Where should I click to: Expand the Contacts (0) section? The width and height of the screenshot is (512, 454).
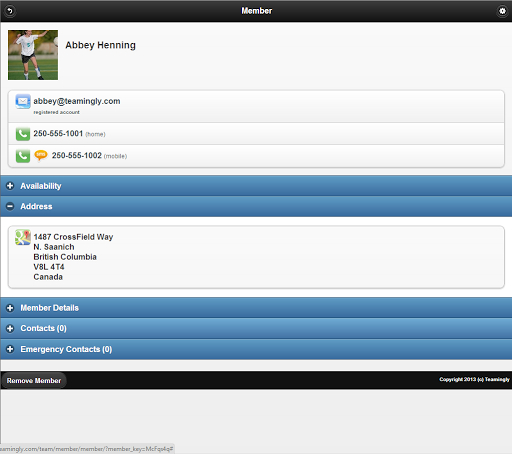(x=256, y=328)
